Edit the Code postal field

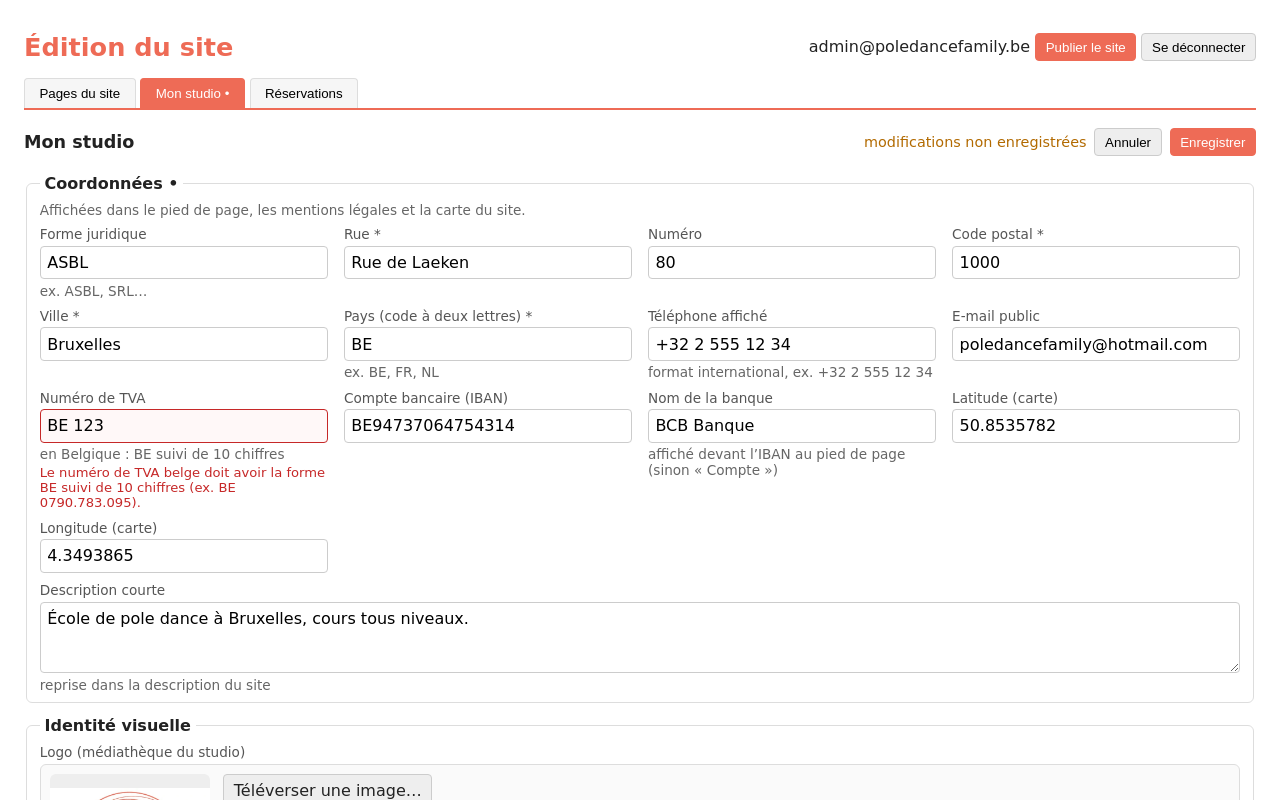[x=1096, y=262]
